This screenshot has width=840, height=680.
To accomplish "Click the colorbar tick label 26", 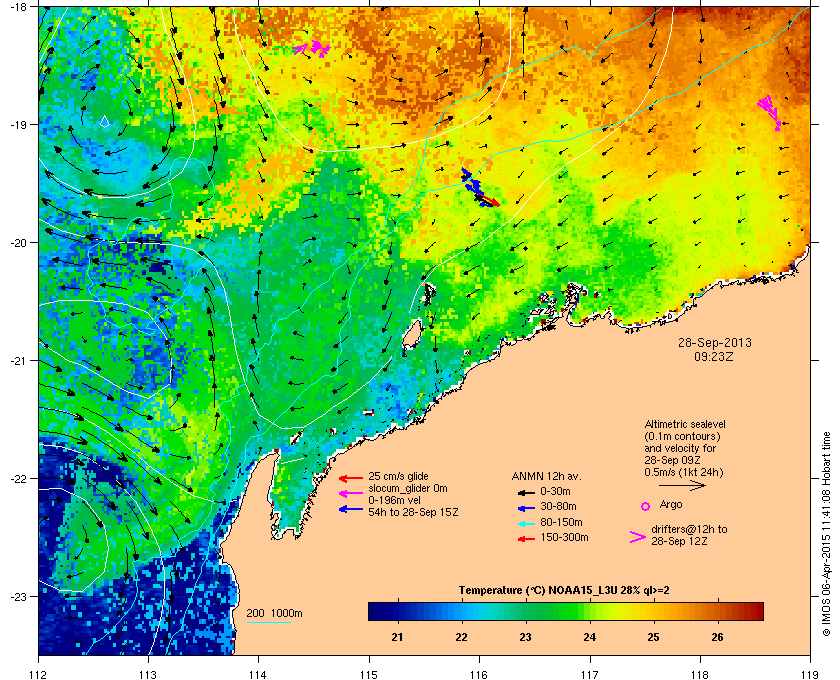I will 717,637.
